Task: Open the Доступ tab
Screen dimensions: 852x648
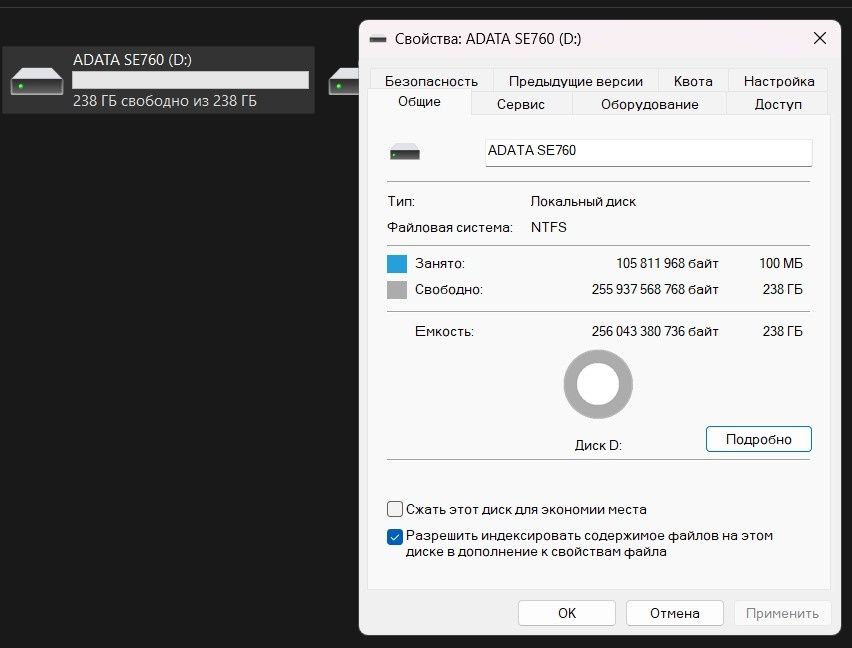Action: (778, 104)
